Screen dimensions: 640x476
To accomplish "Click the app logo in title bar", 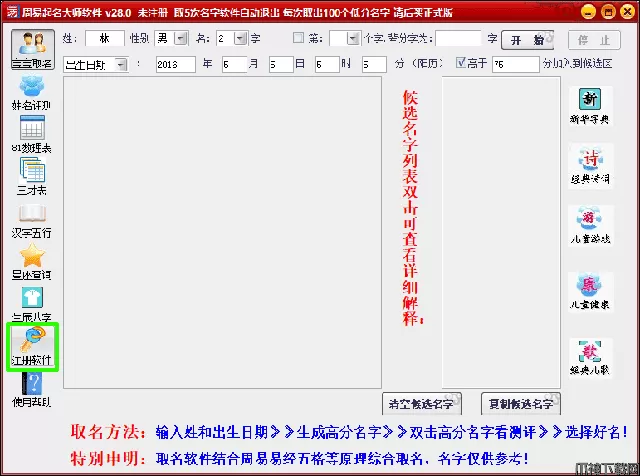I will pos(12,12).
